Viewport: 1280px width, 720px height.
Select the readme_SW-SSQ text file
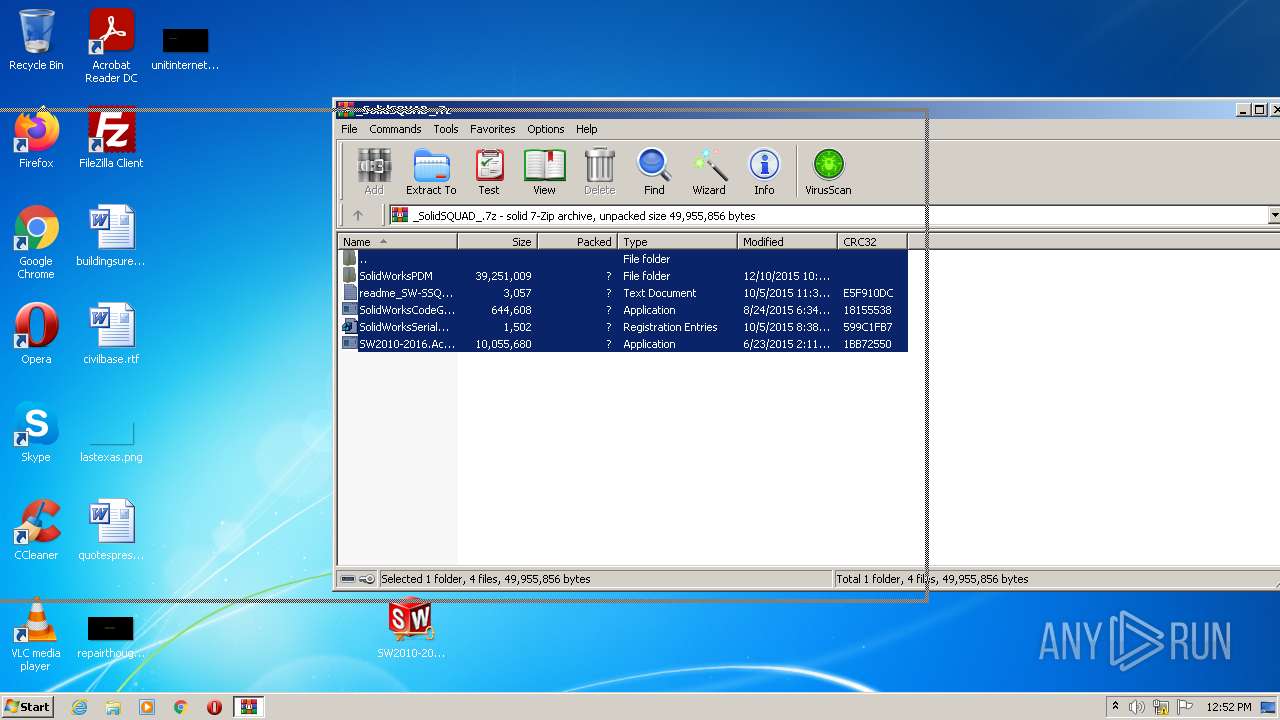(624, 293)
